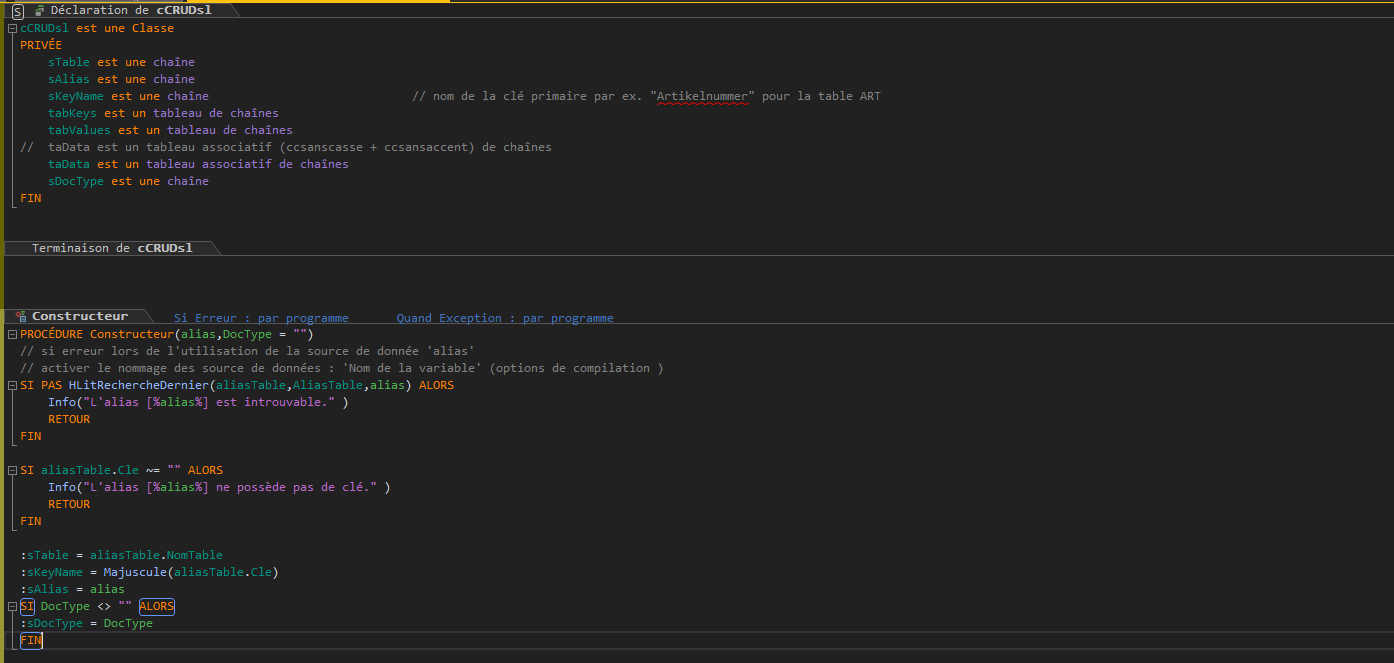Screen dimensions: 1394x663
Task: Collapse the 'PROCÉDURE Constructeur' block
Action: 12,334
